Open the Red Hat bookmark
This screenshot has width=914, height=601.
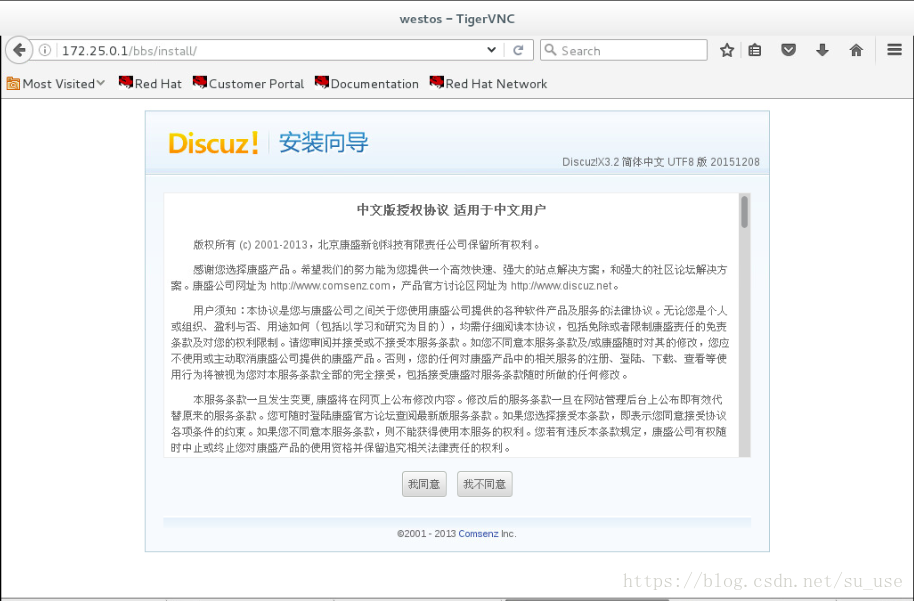tap(150, 83)
